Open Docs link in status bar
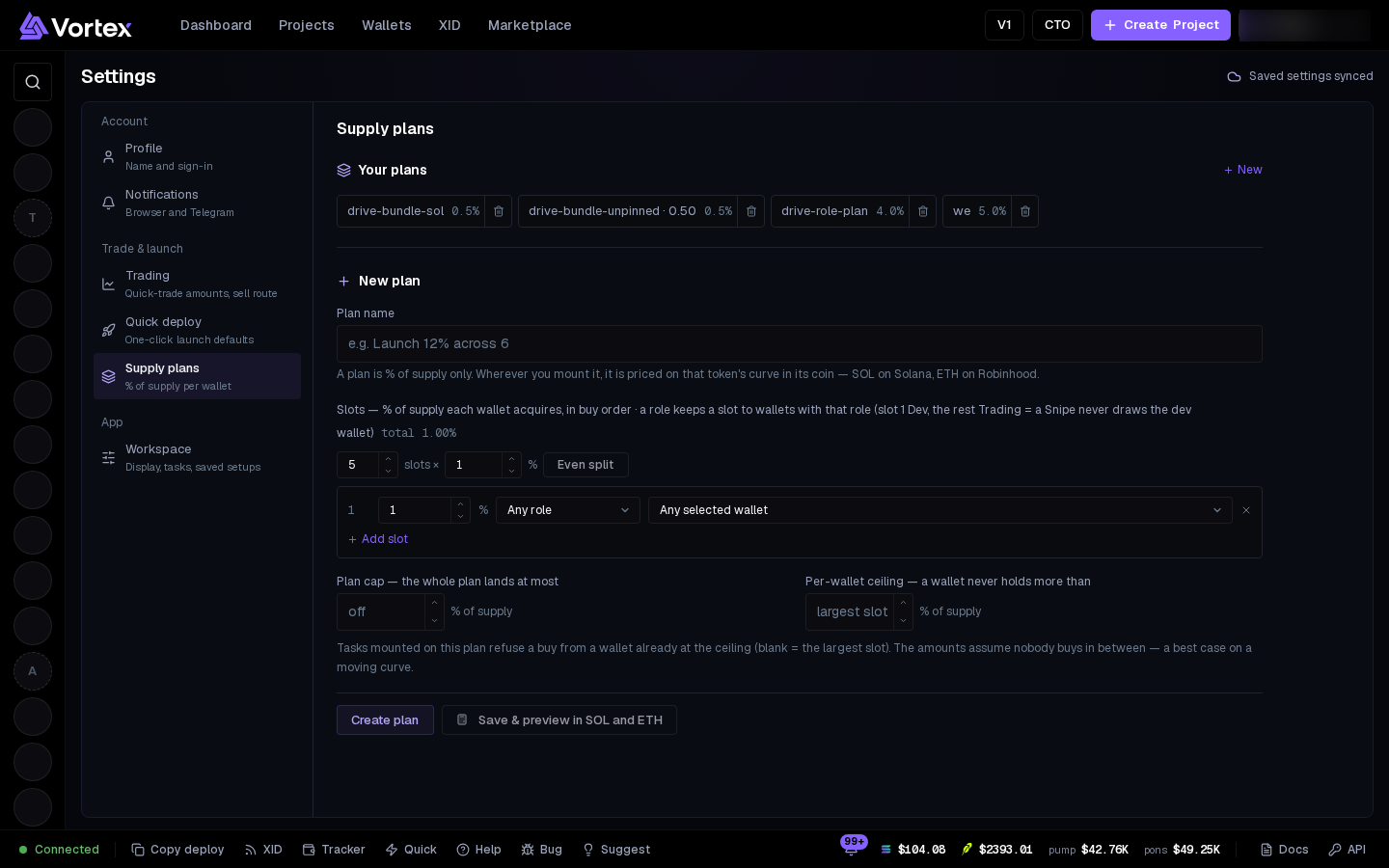Image resolution: width=1389 pixels, height=868 pixels. [x=1284, y=850]
